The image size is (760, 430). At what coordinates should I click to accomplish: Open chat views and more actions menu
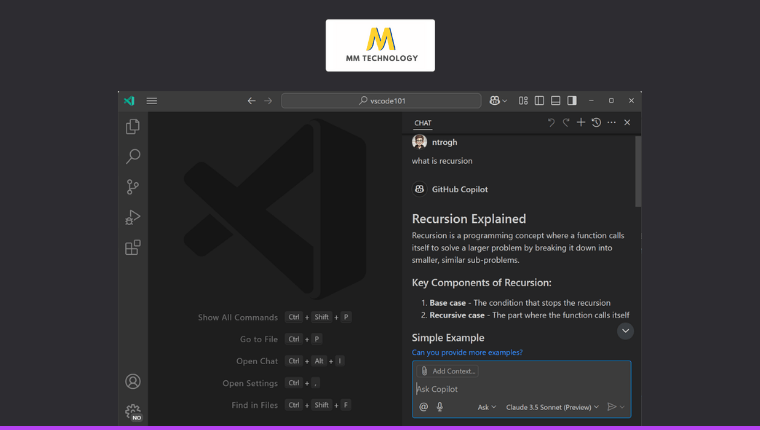612,123
